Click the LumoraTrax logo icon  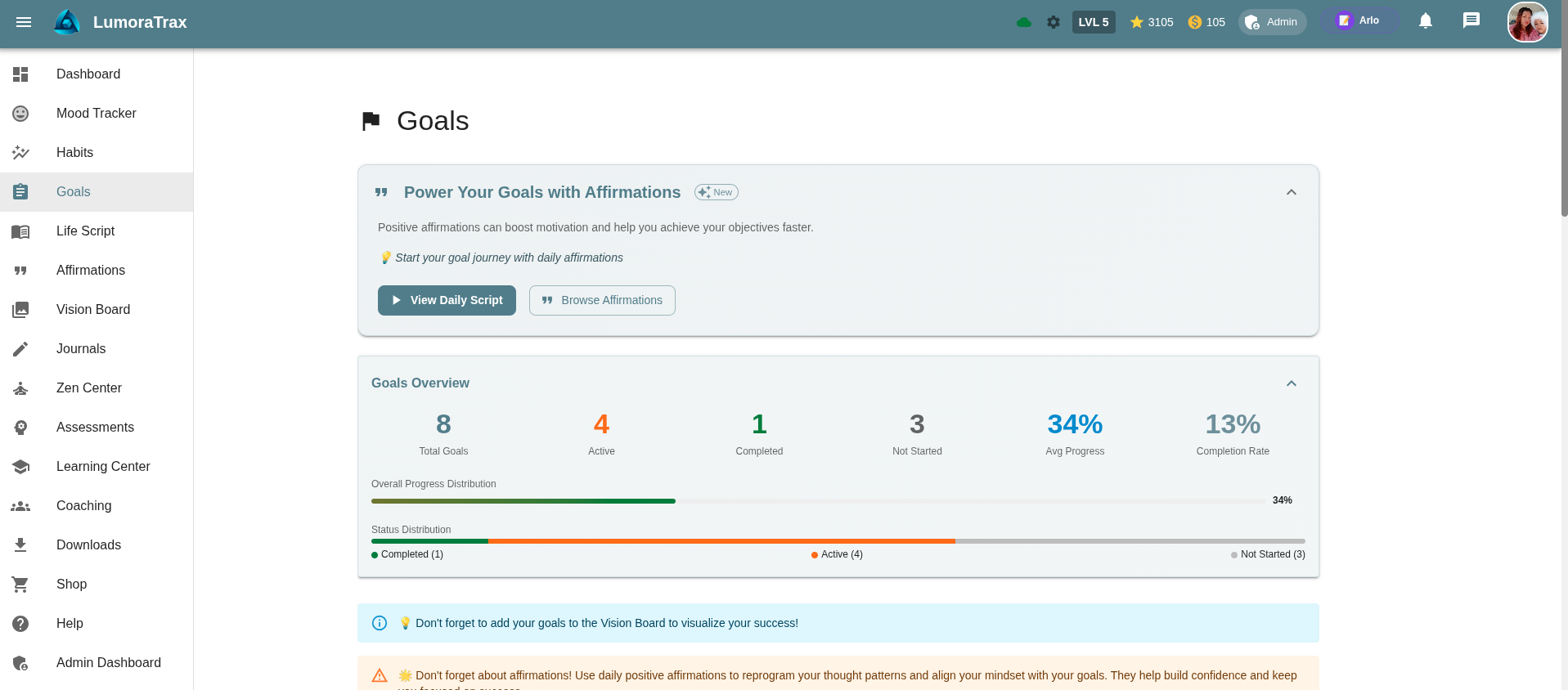coord(67,22)
